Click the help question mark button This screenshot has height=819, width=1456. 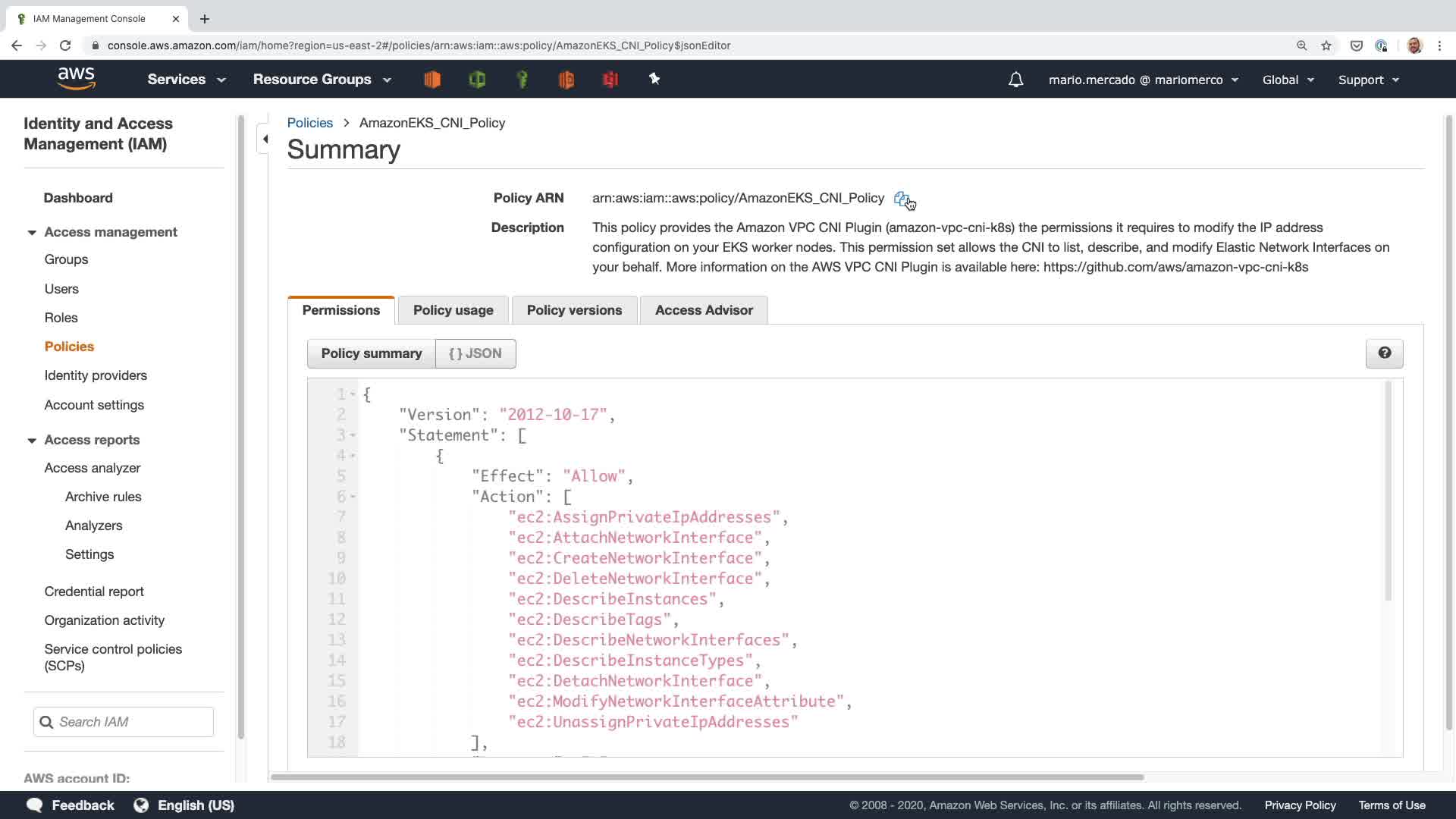click(1384, 353)
